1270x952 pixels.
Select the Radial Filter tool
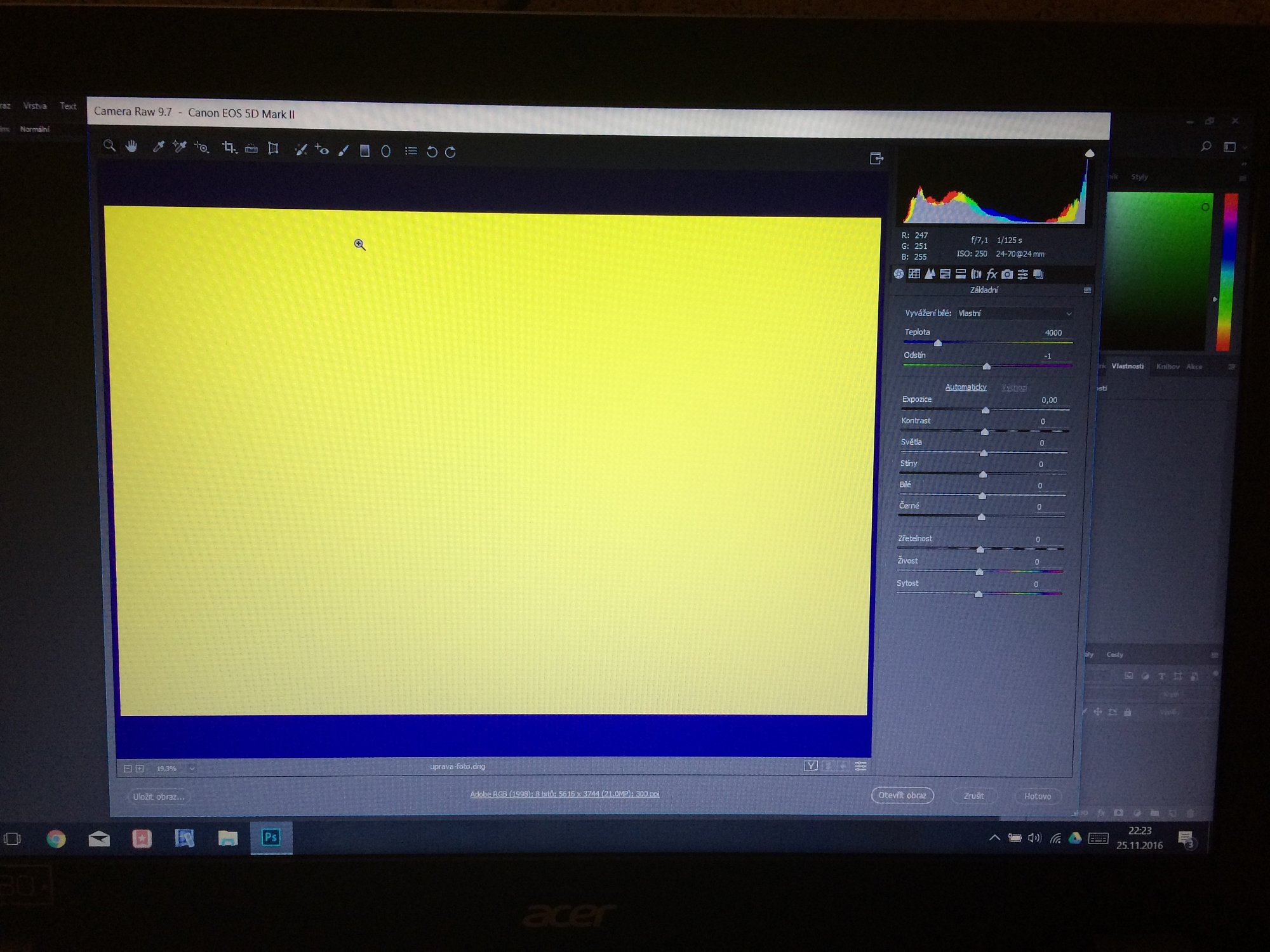(385, 151)
